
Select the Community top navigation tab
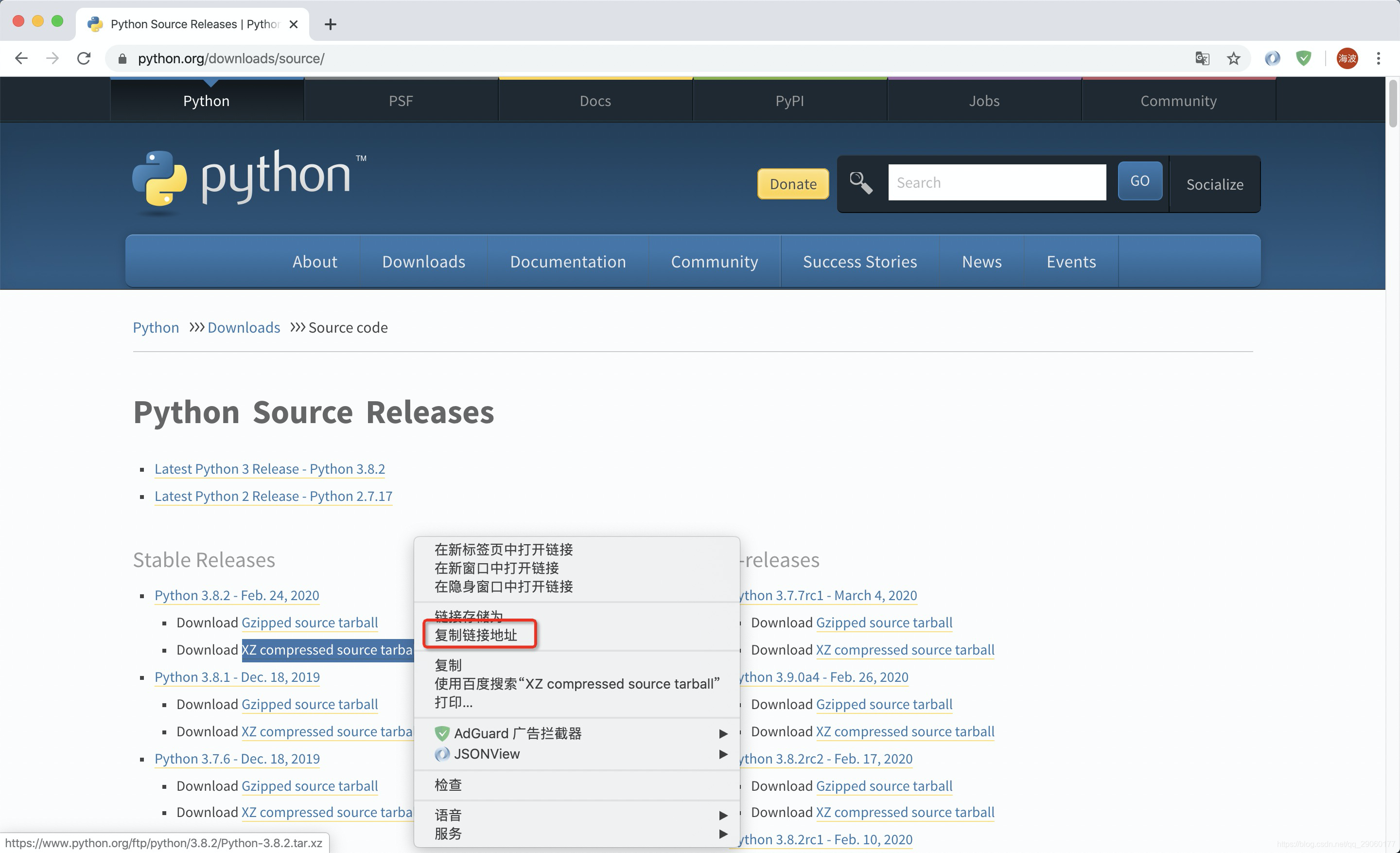pyautogui.click(x=1178, y=101)
